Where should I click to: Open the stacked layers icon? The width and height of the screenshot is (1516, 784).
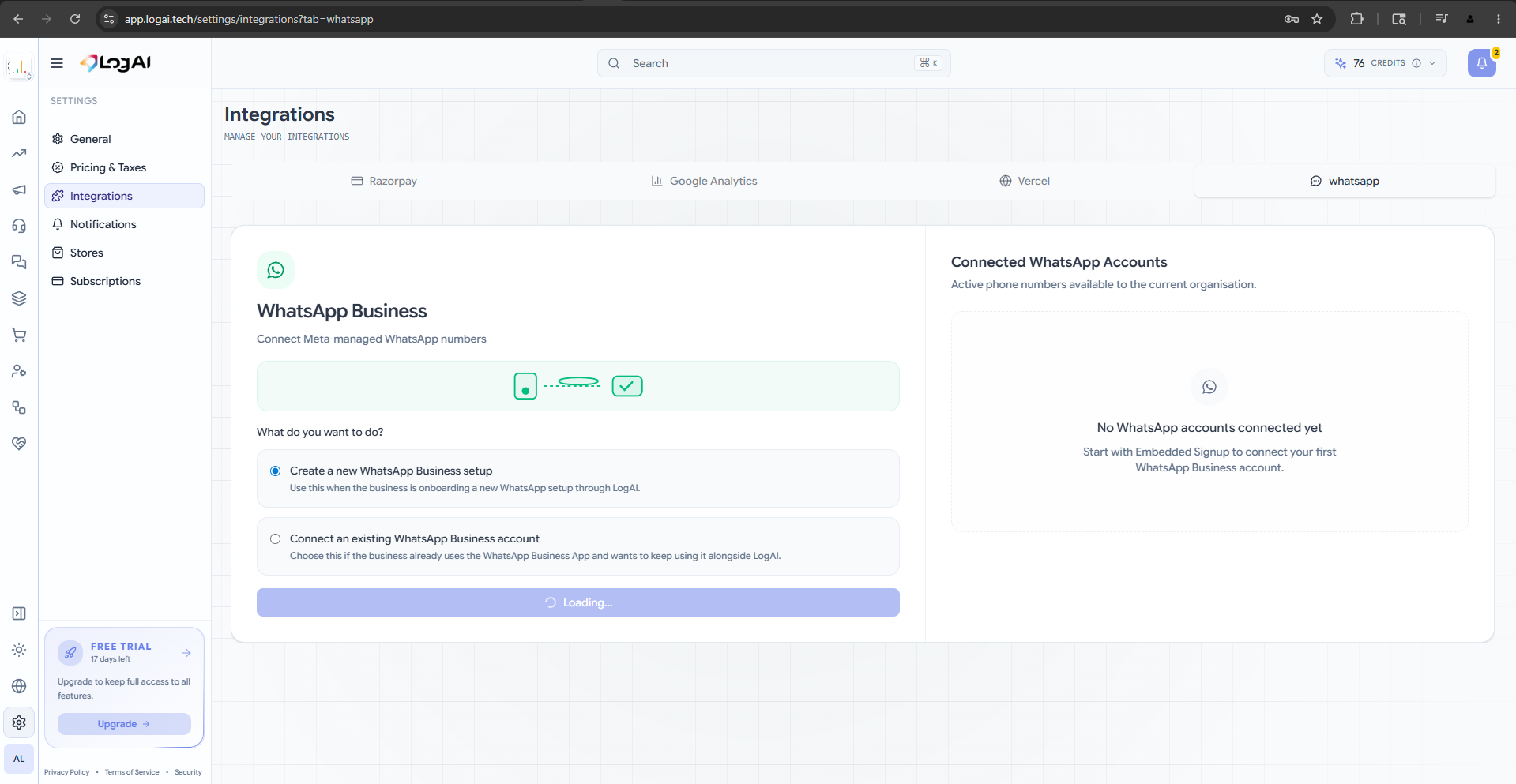click(19, 298)
